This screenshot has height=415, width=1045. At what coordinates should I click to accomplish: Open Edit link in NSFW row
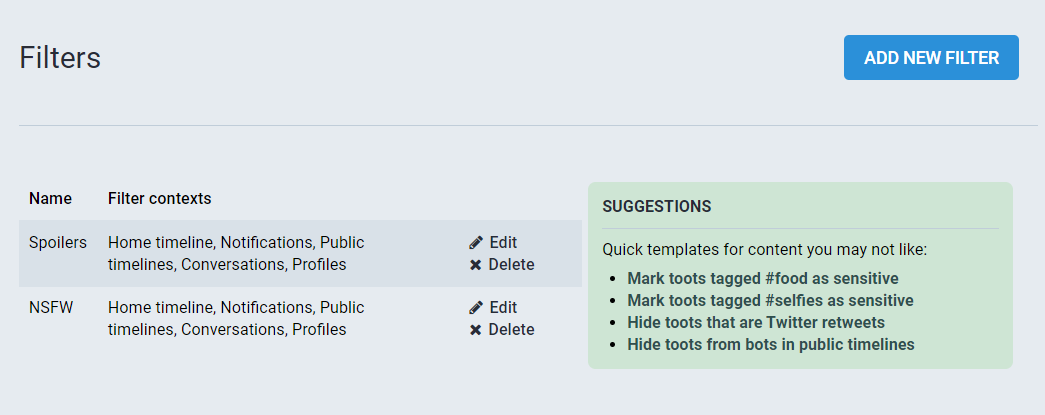click(x=503, y=307)
